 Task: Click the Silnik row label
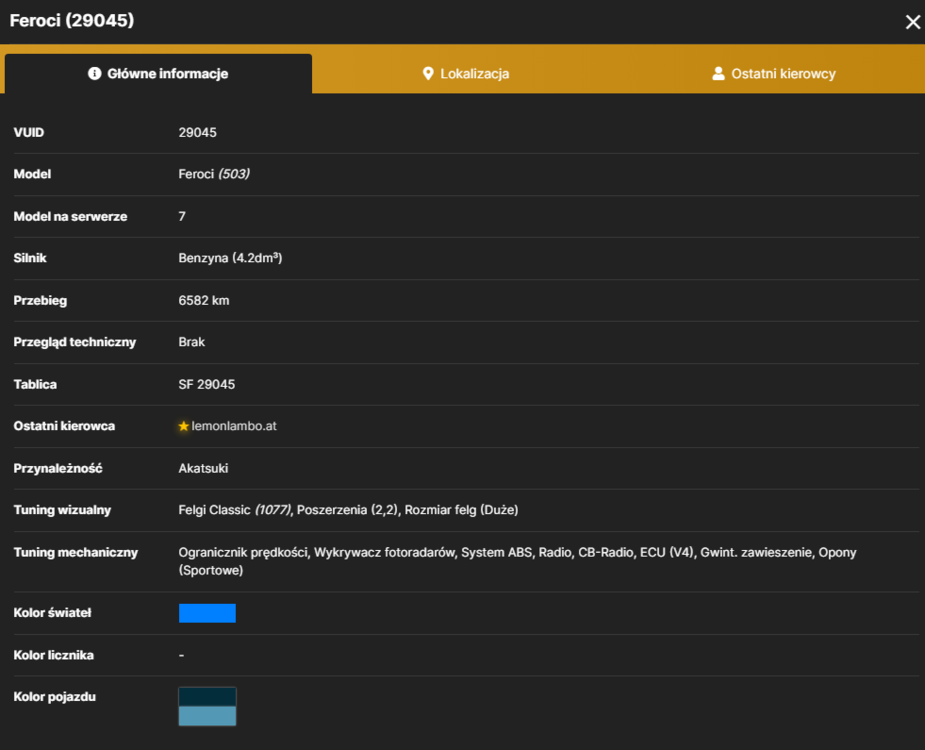(30, 258)
